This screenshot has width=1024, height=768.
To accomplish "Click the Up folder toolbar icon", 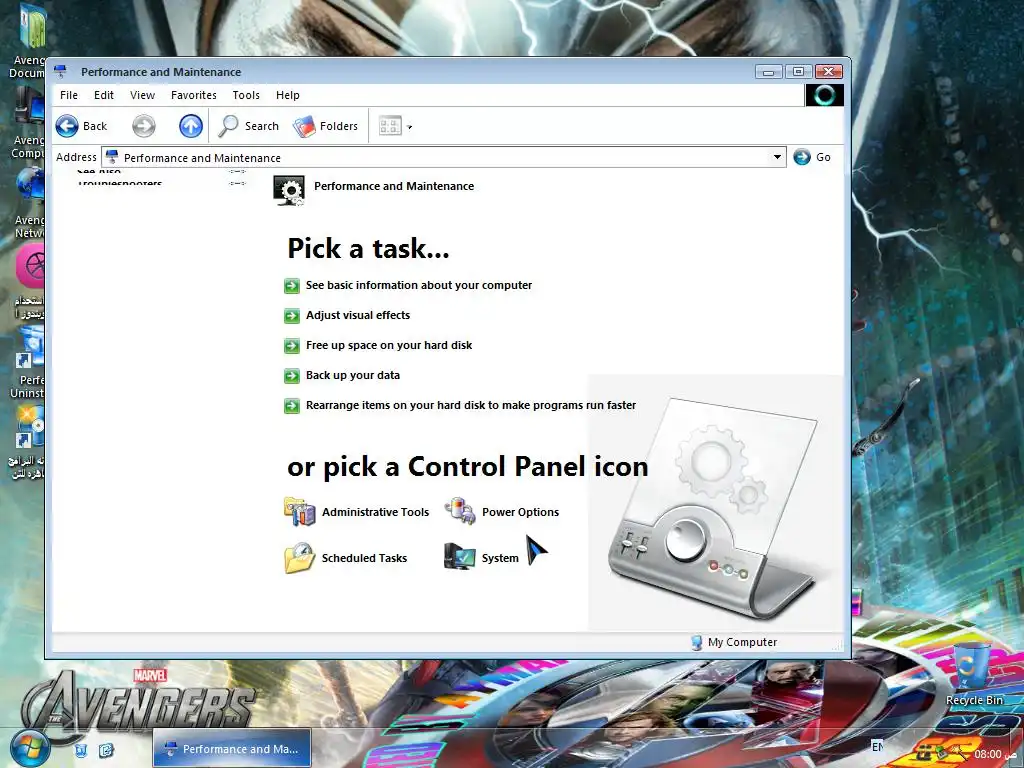I will point(191,126).
